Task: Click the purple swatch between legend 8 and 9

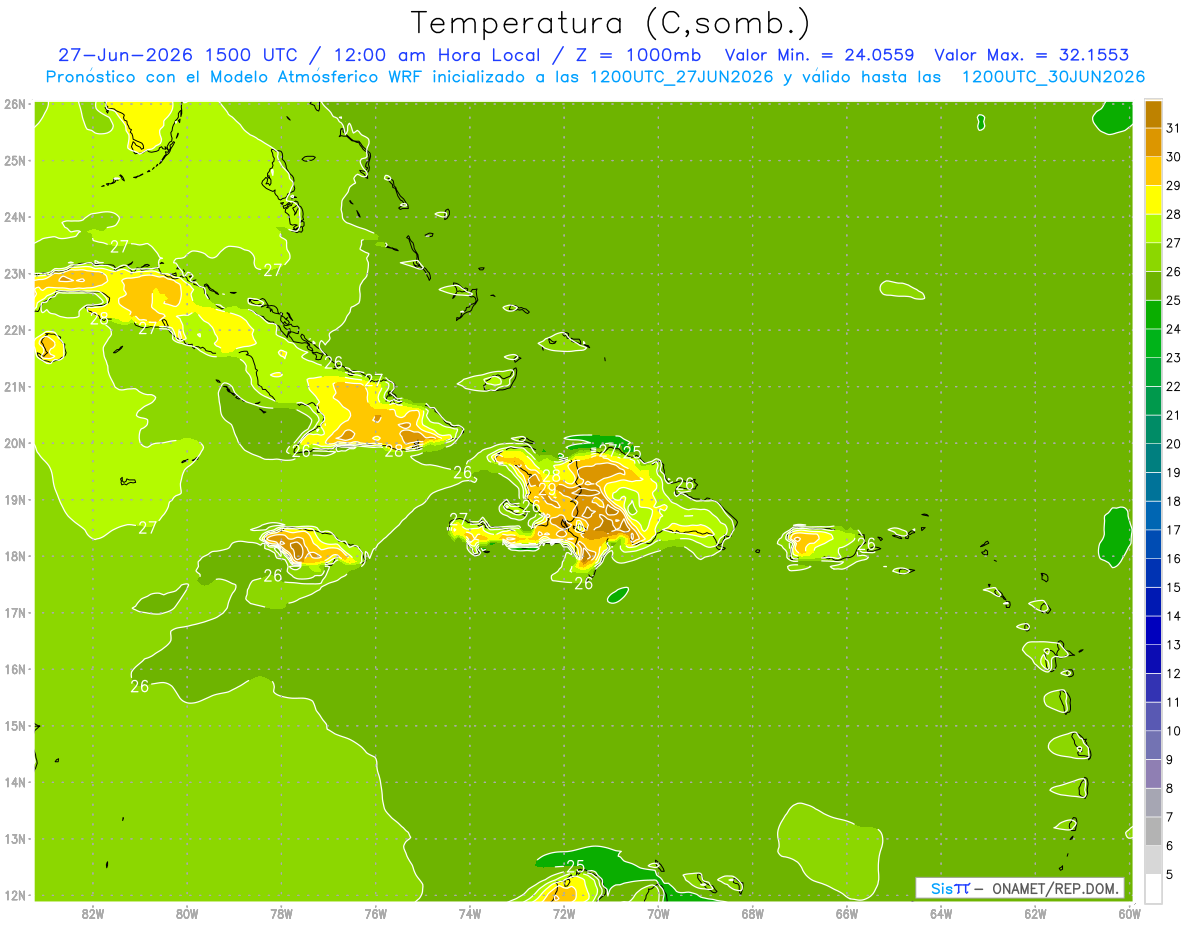Action: pos(1153,774)
